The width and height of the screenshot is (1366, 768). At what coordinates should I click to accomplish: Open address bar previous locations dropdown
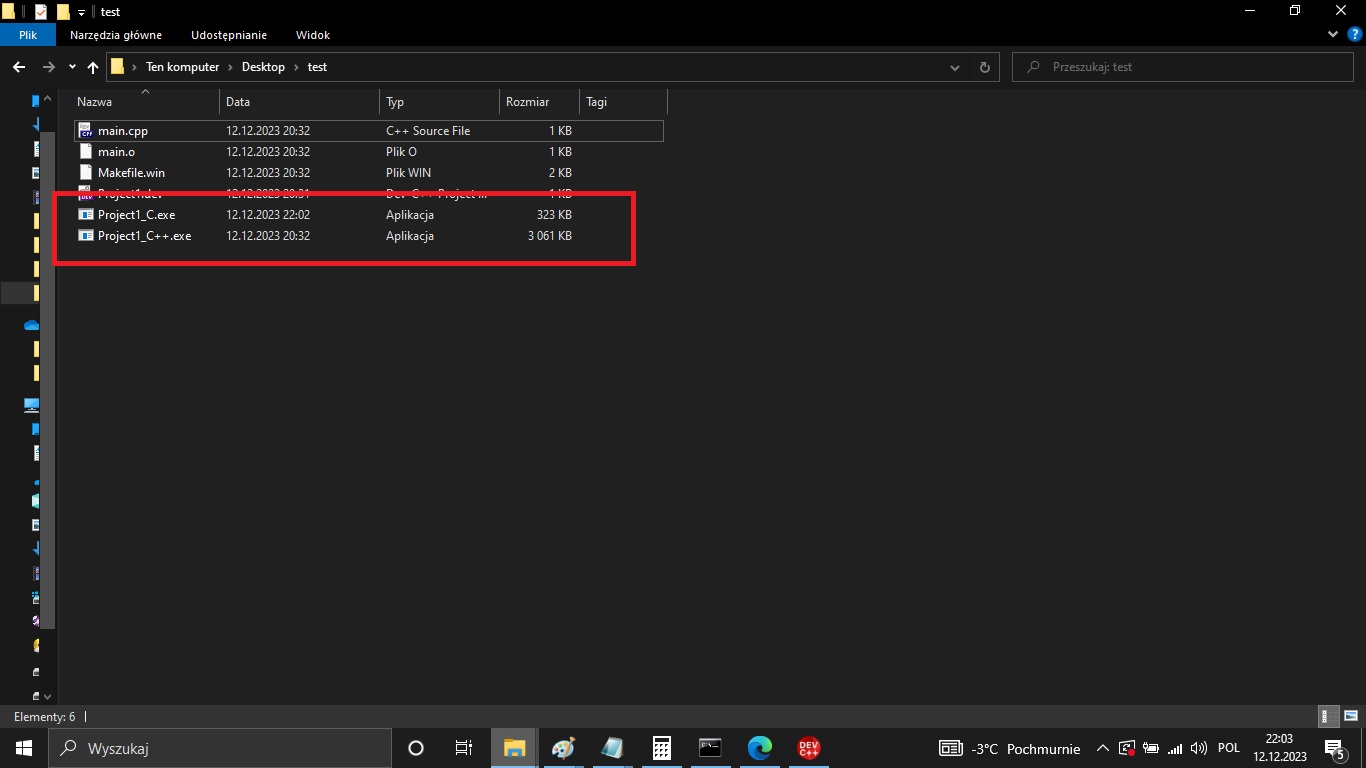955,67
